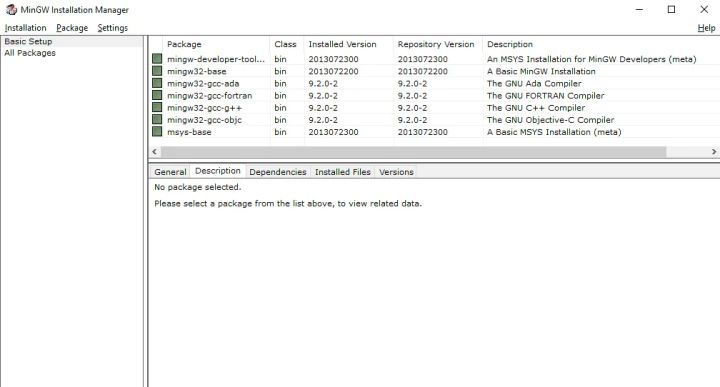Toggle the mingw32-gcc-g++ package checkbox
The width and height of the screenshot is (720, 387).
tap(157, 107)
